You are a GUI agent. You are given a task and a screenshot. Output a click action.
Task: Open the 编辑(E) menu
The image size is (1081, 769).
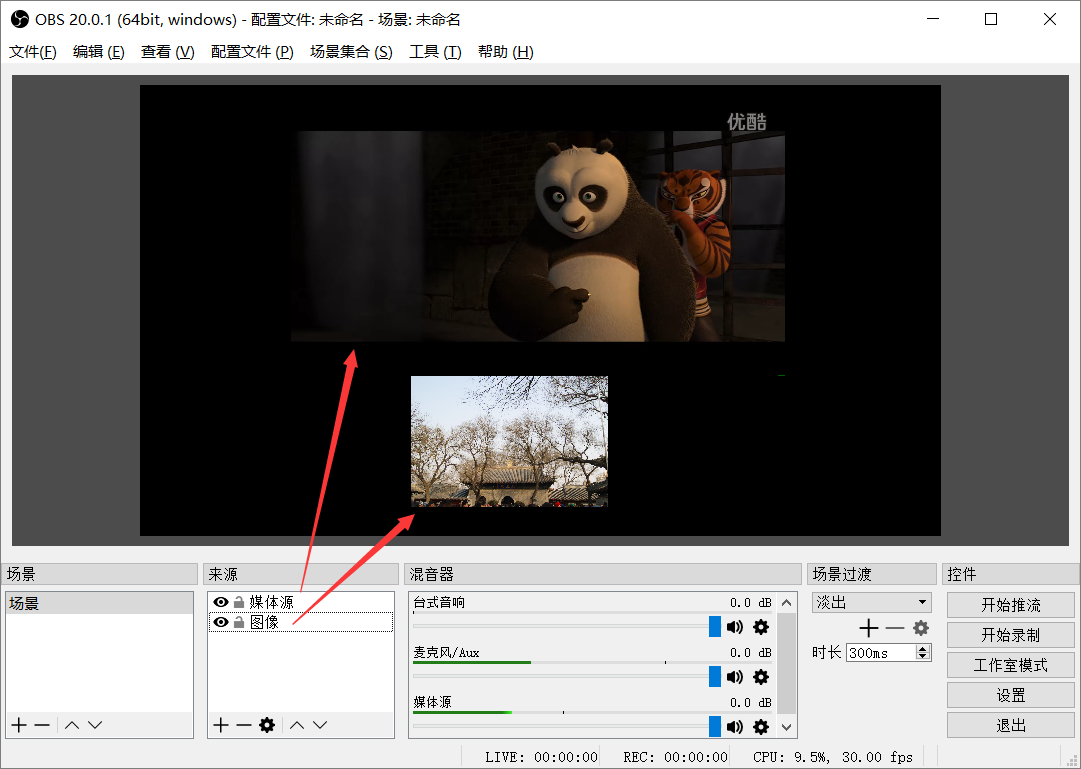(x=99, y=52)
